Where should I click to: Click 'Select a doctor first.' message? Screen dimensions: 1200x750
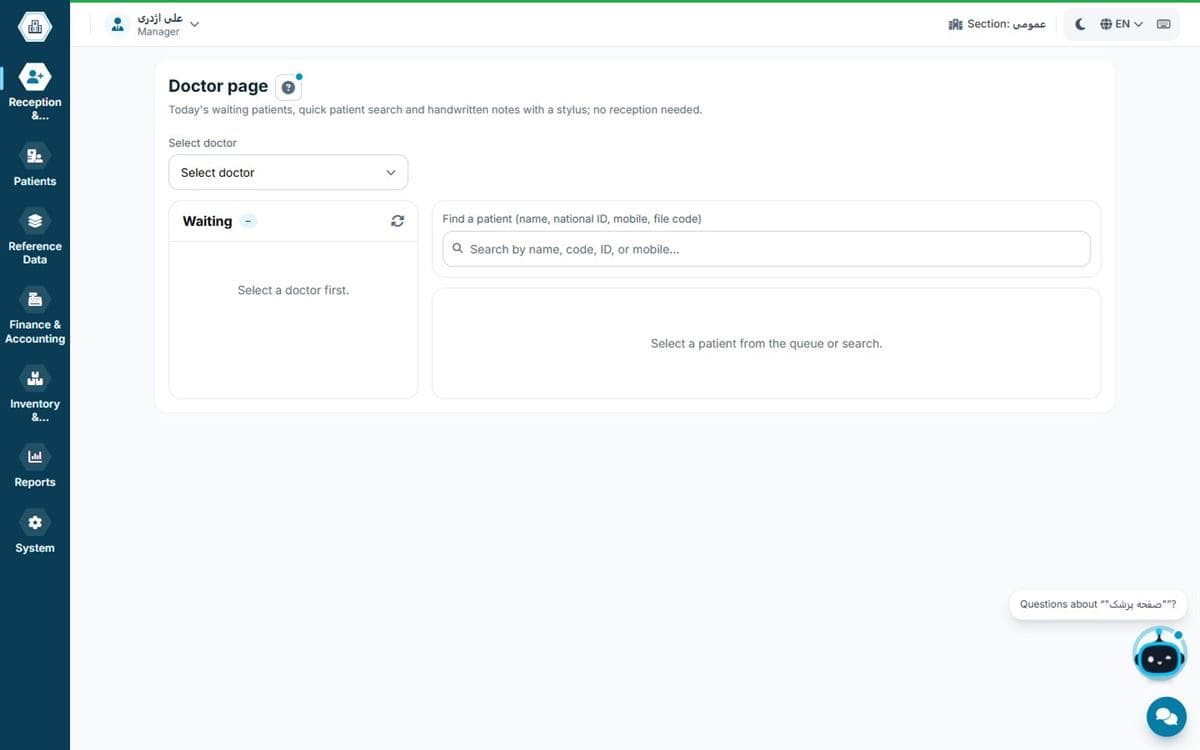[x=293, y=290]
